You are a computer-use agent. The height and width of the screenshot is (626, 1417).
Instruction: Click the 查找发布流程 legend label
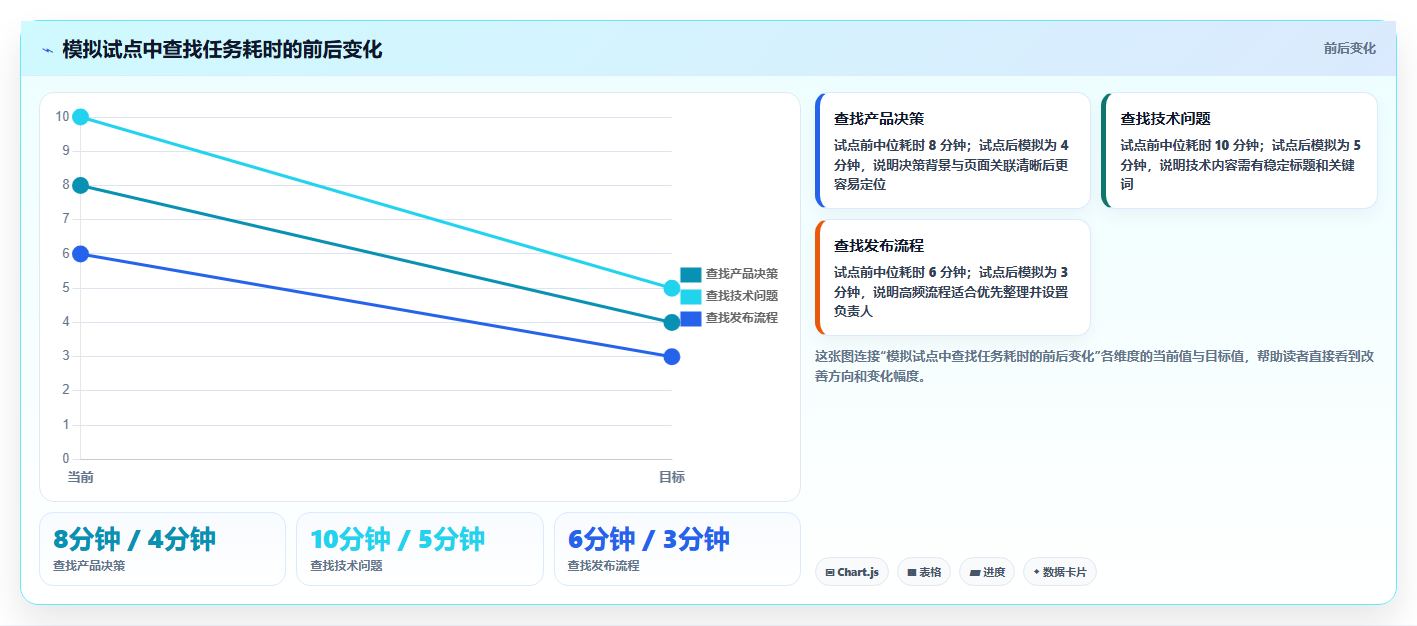(x=742, y=318)
